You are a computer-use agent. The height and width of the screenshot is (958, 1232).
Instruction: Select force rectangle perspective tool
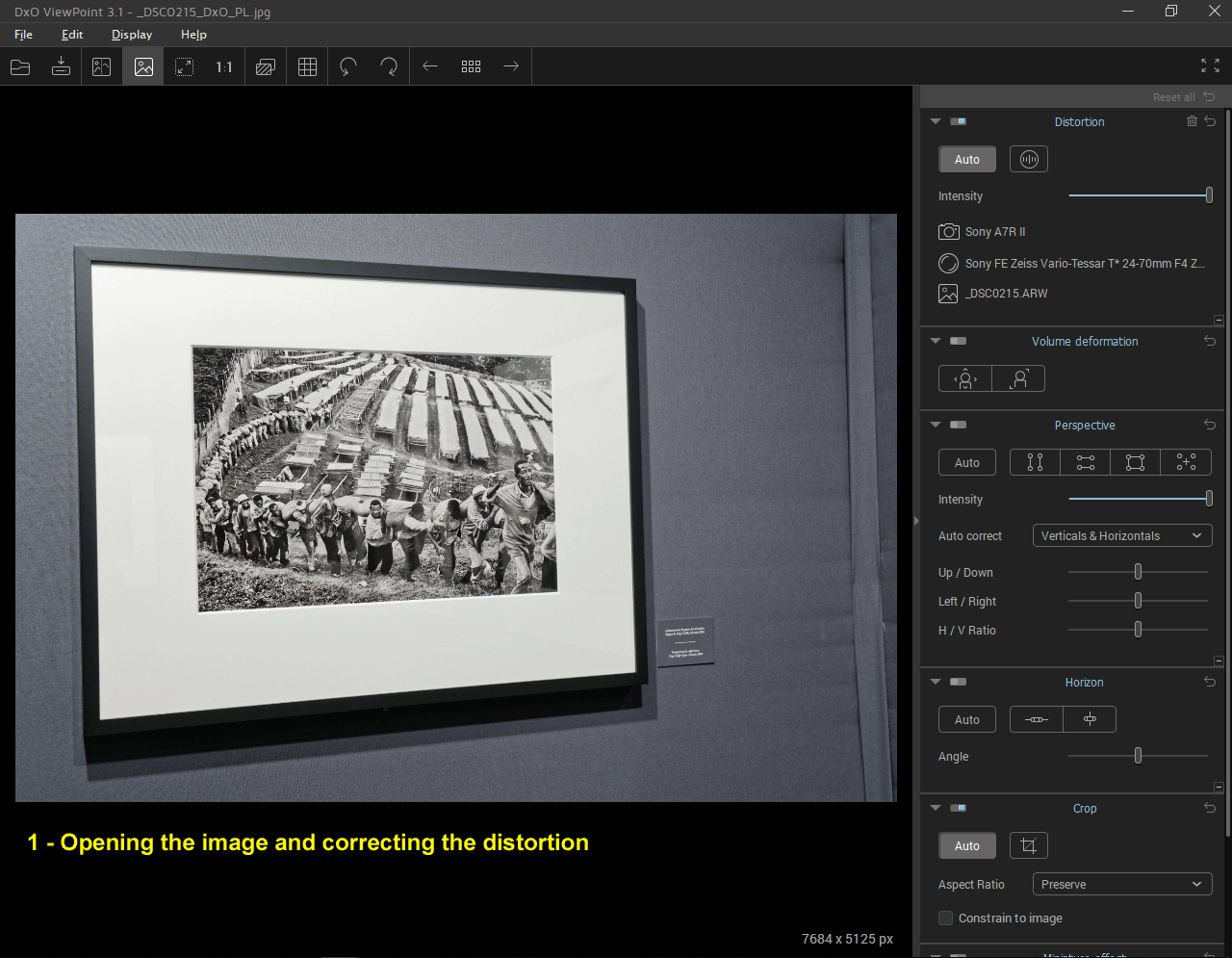1136,462
